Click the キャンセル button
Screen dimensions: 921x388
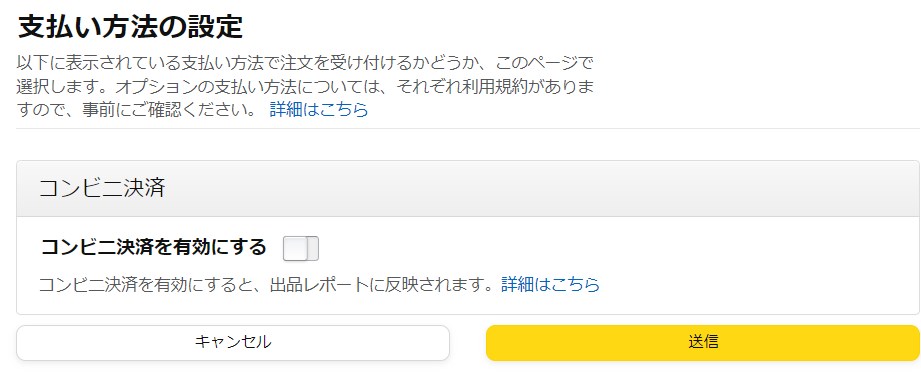[233, 343]
